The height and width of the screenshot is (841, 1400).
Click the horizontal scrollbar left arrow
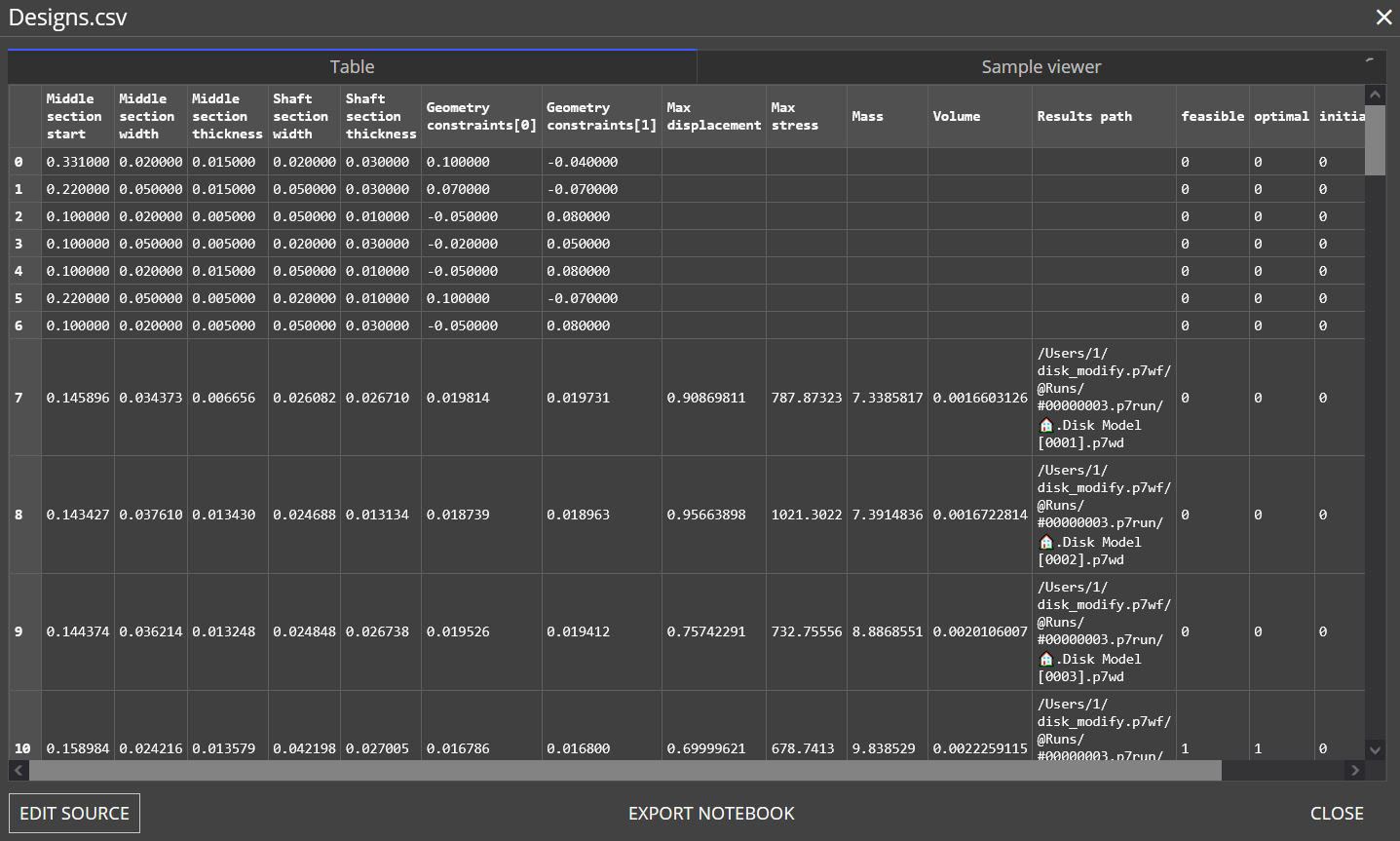click(19, 771)
